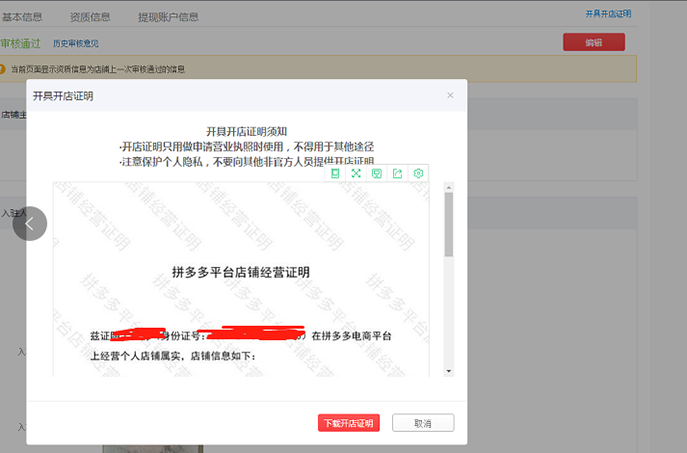Close the 开具开店证明 dialog with X
This screenshot has height=453, width=687.
click(450, 95)
